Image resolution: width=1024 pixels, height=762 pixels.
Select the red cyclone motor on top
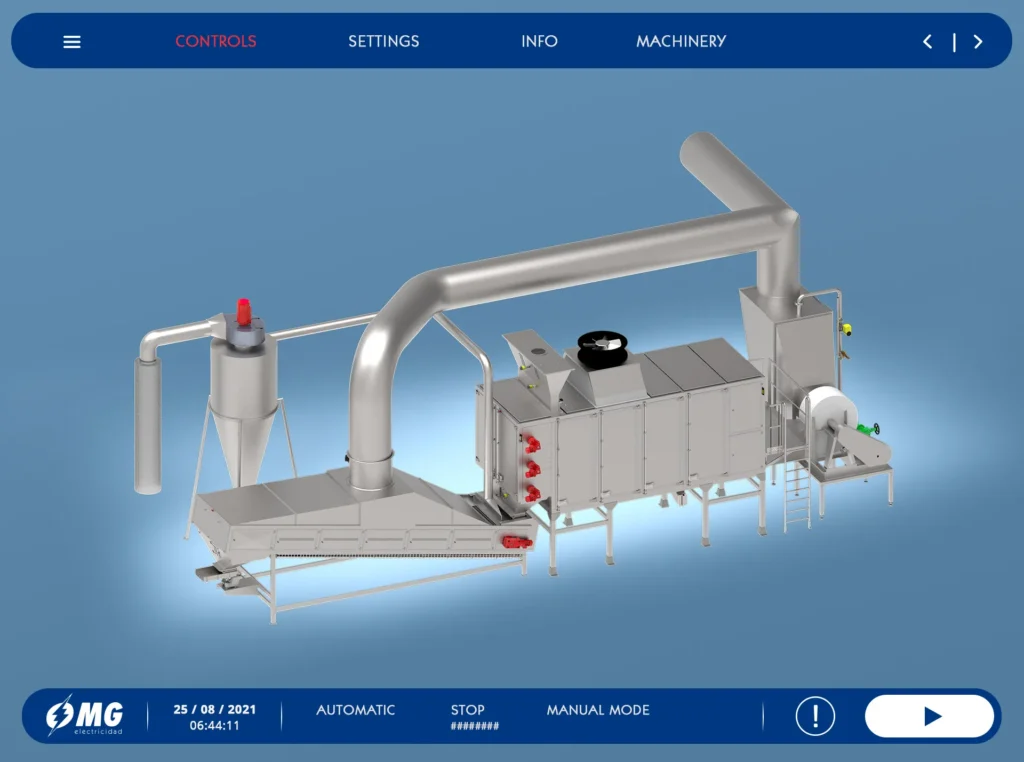(244, 312)
